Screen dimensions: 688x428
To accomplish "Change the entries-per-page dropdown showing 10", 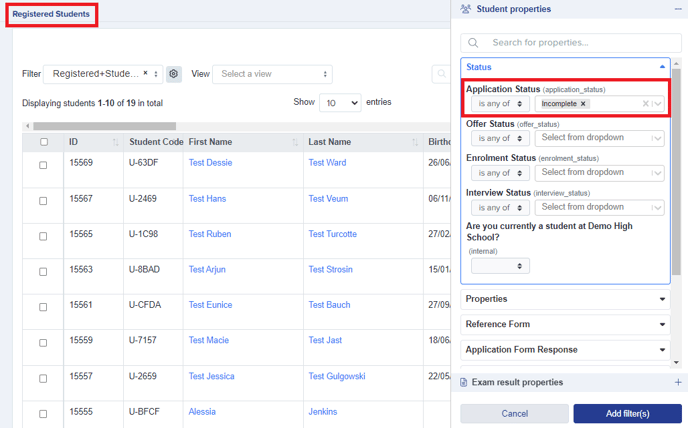I will click(340, 103).
